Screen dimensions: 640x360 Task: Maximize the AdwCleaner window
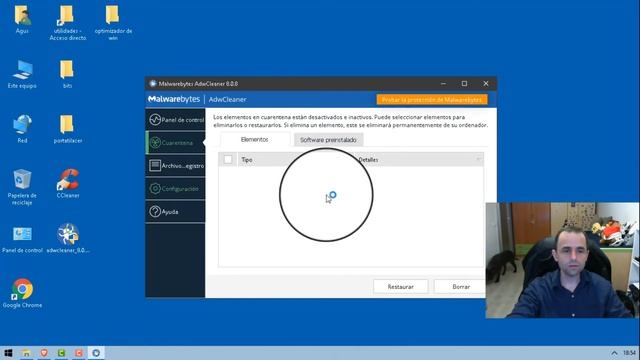pos(464,84)
